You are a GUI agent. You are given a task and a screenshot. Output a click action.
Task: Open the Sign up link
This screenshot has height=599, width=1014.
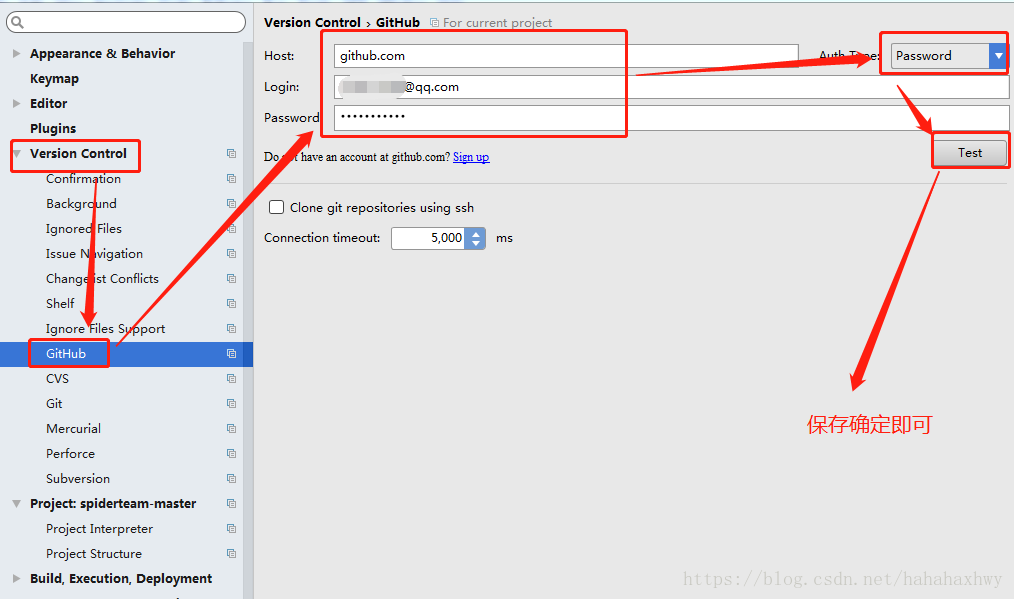click(x=471, y=157)
